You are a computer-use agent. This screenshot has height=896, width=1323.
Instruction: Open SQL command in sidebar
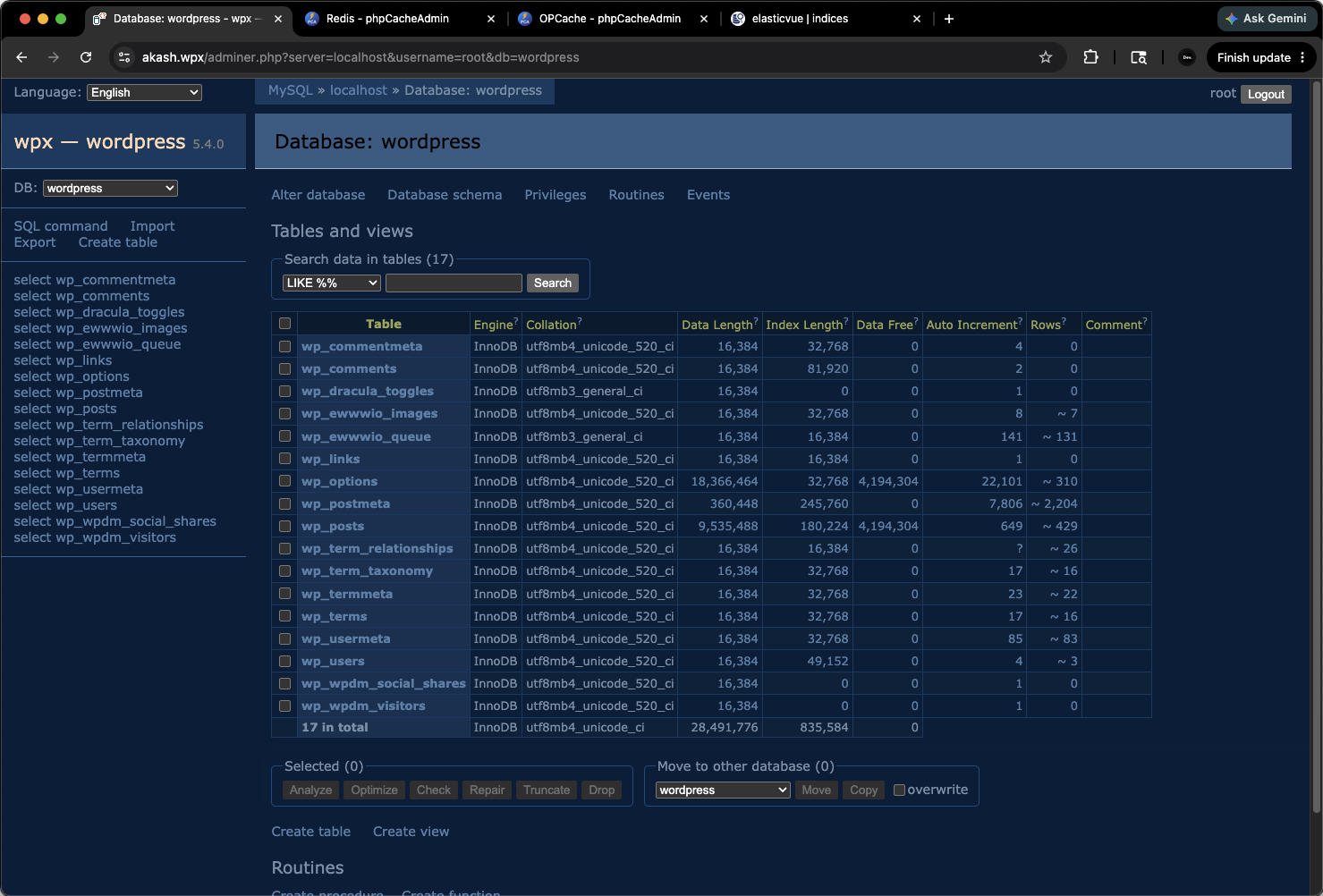coord(61,226)
